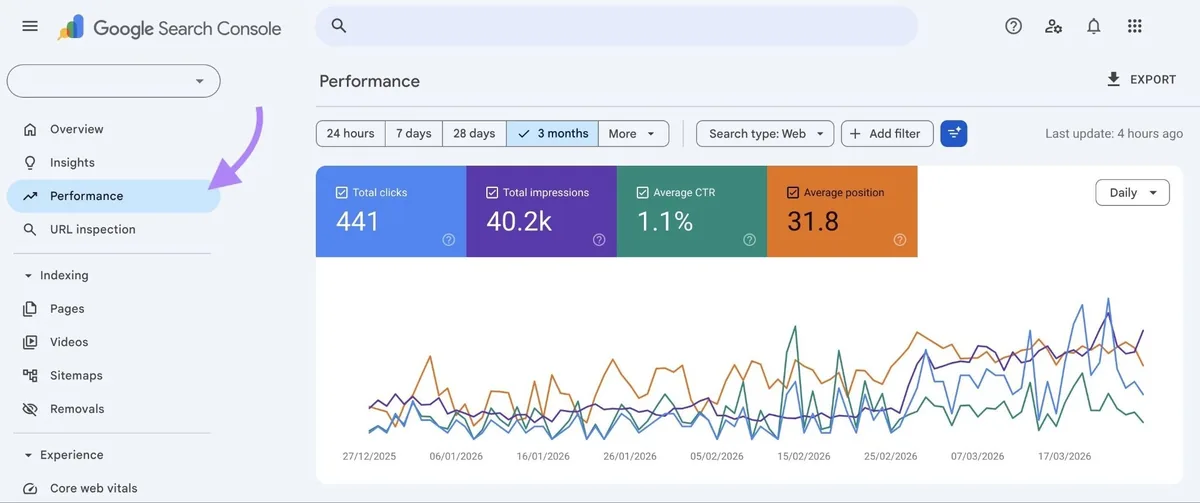The height and width of the screenshot is (503, 1200).
Task: Click the 17/03/2026 axis date label
Action: pos(1065,456)
